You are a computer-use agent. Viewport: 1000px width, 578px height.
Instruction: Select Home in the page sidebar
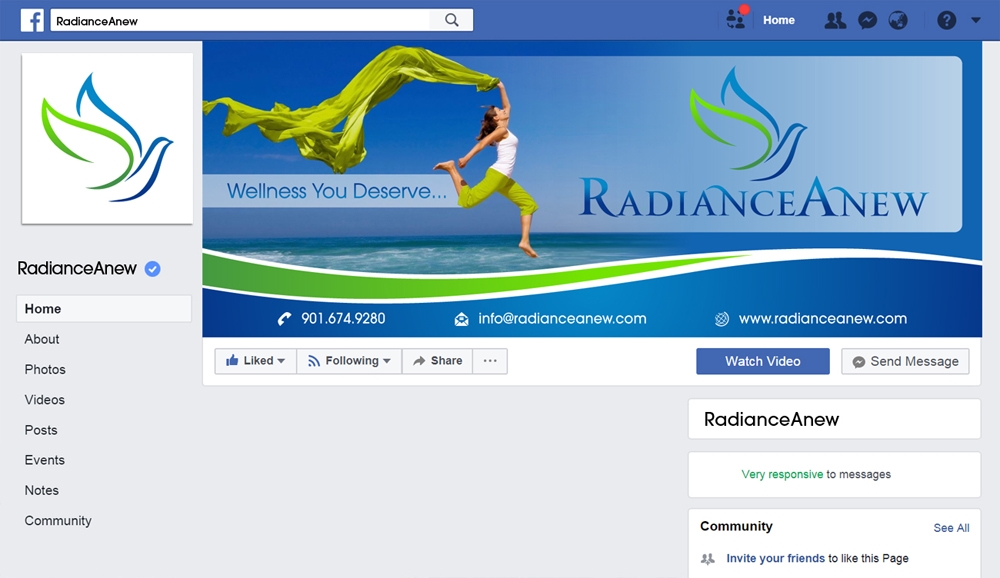[104, 309]
